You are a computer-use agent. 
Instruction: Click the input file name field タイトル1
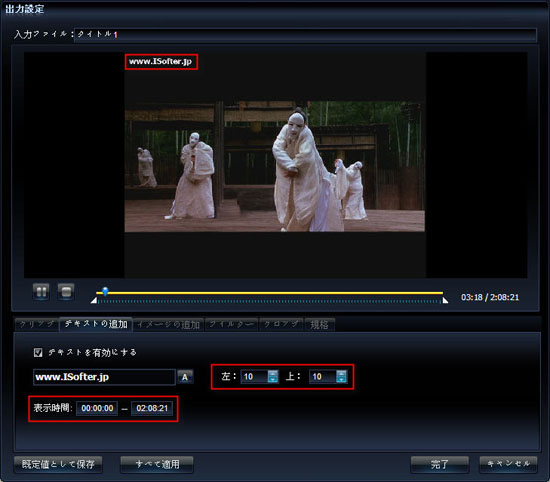(305, 35)
